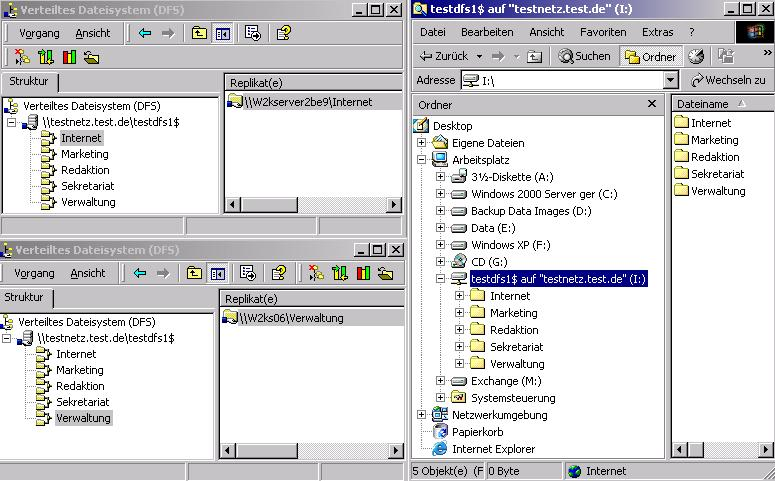Viewport: 775px width, 481px height.
Task: Collapse Arbeitsplatz node in folder tree
Action: coord(421,160)
